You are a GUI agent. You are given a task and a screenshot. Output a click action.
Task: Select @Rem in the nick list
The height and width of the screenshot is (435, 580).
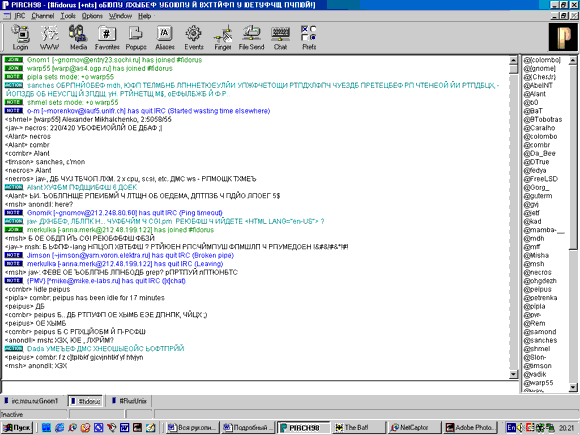(x=534, y=324)
